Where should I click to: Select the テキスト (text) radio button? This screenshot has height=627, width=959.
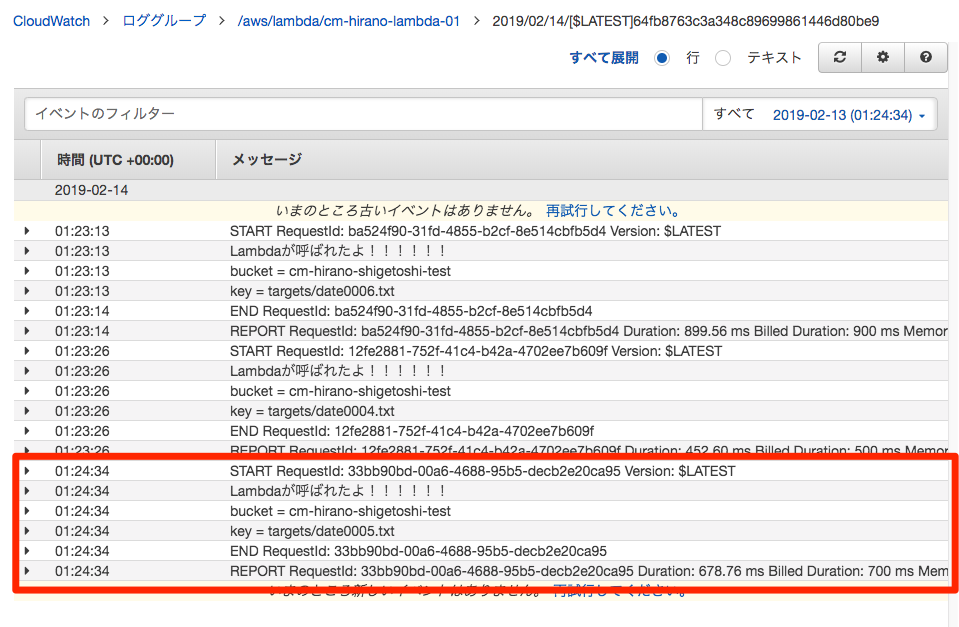723,58
